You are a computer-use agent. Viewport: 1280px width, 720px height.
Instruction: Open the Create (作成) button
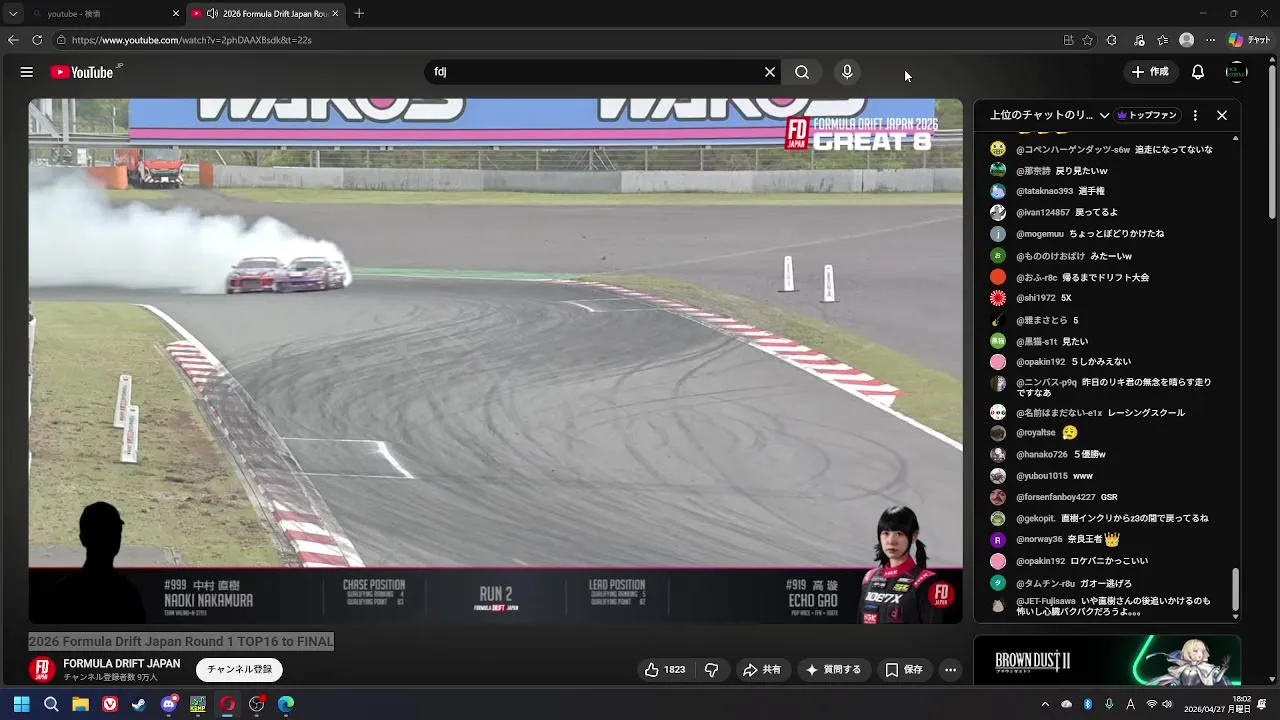(1150, 72)
